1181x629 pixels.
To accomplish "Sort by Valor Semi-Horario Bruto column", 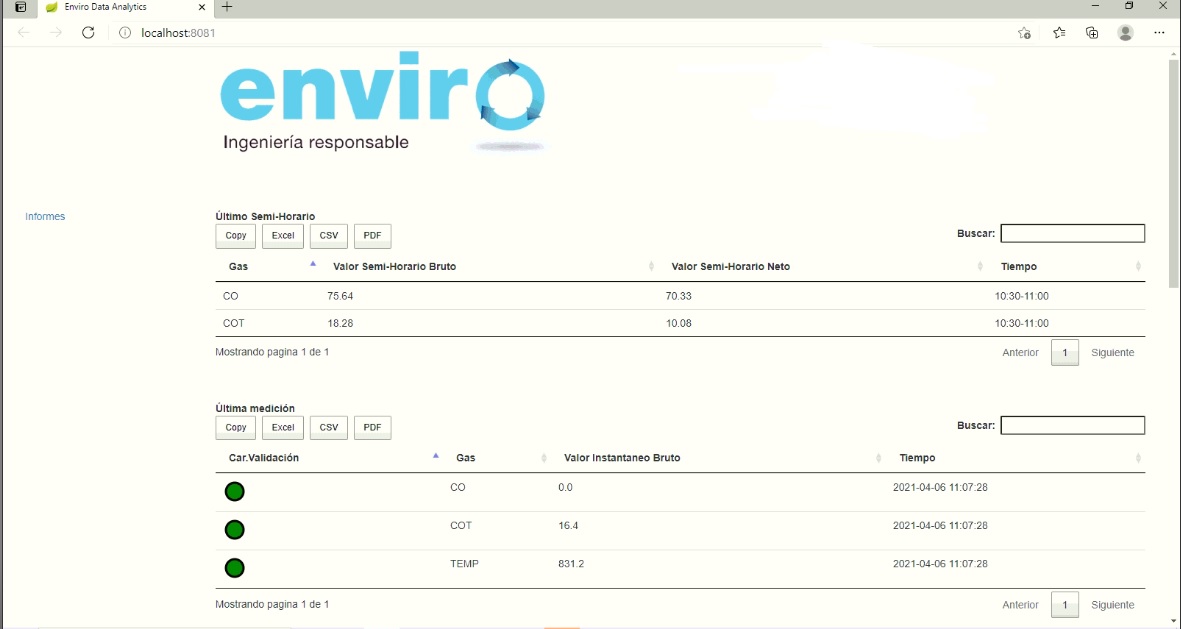I will click(489, 267).
